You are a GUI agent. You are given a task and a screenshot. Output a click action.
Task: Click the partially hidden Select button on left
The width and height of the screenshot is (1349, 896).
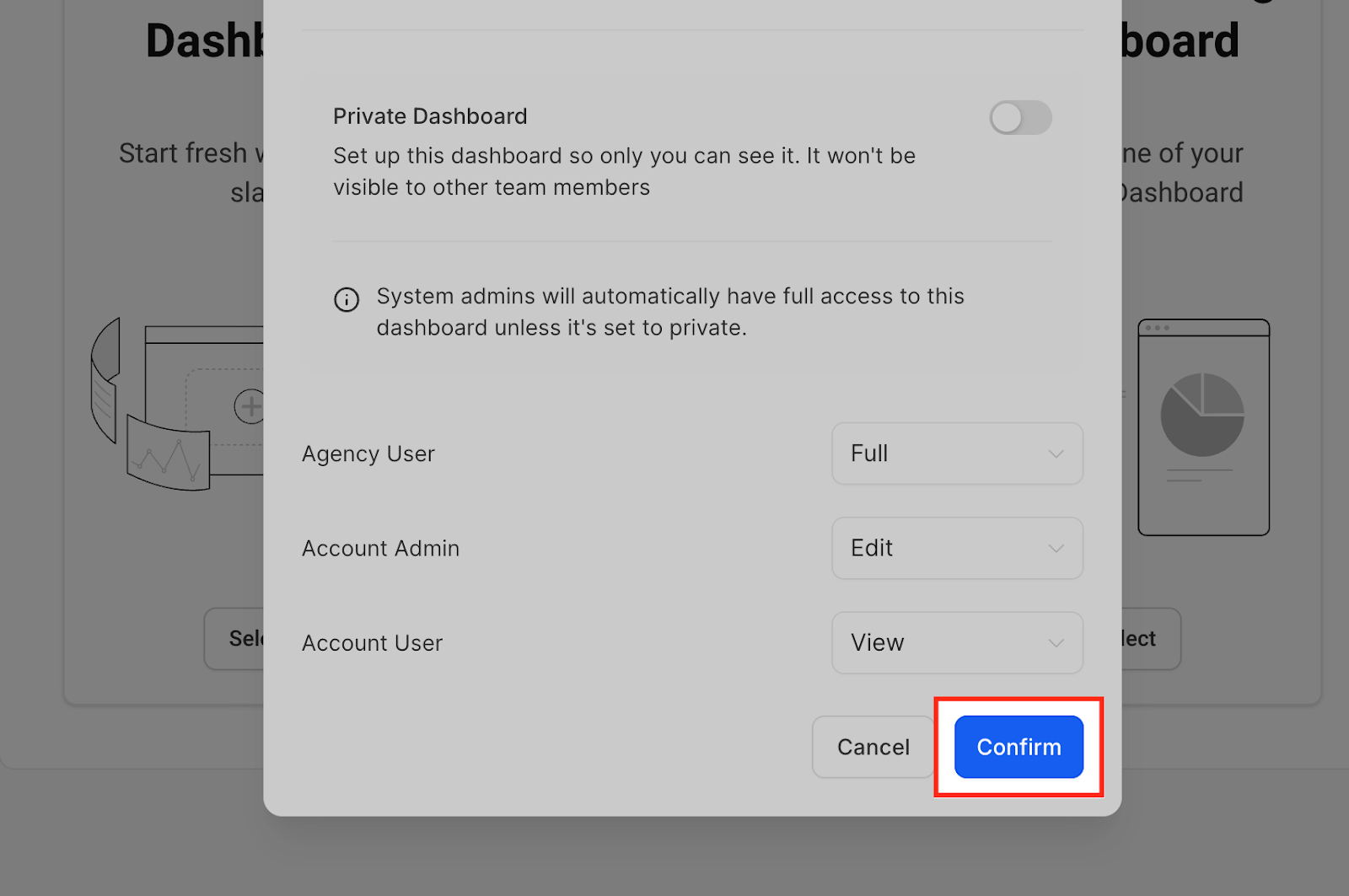pos(234,639)
